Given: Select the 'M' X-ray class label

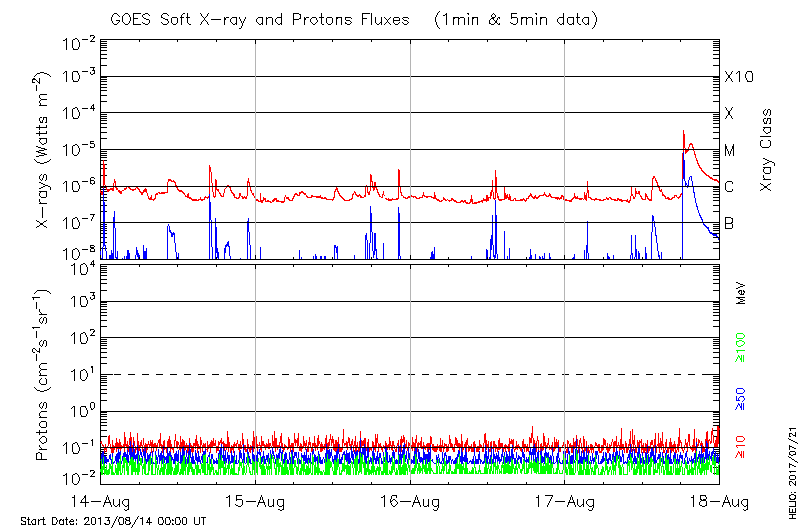Looking at the screenshot, I should (x=730, y=151).
